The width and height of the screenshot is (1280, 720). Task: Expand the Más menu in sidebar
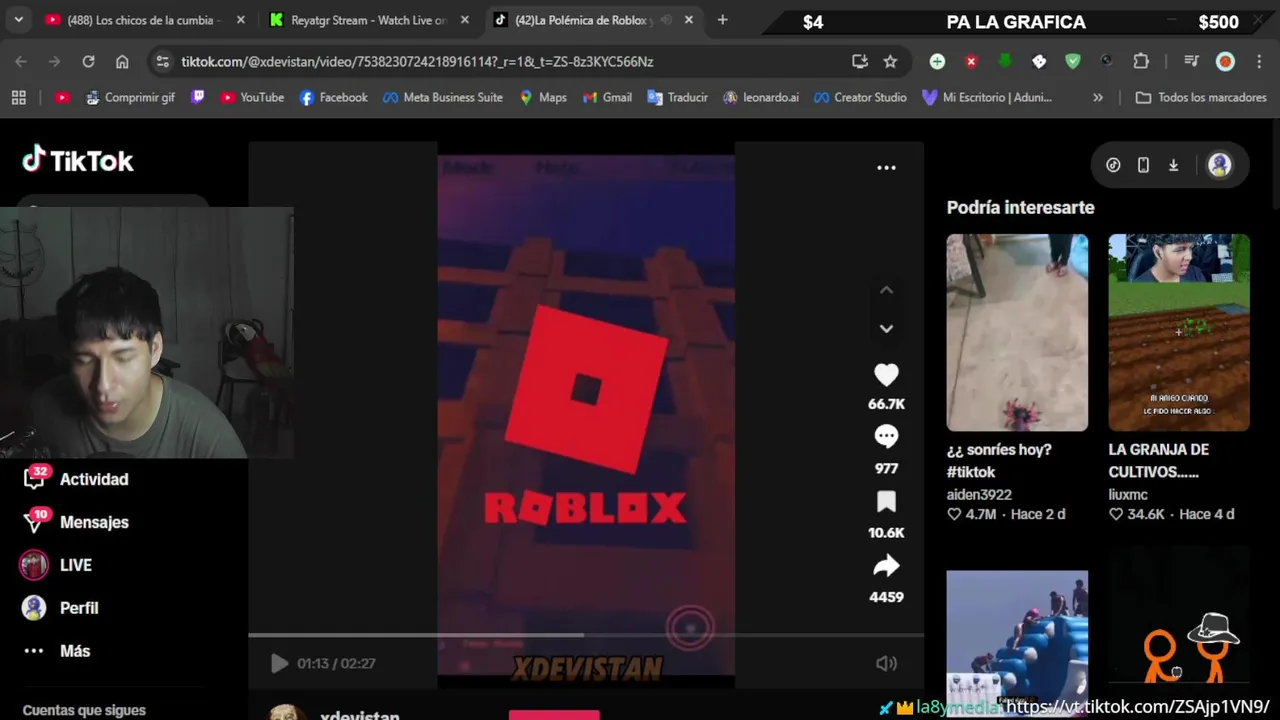coord(56,651)
